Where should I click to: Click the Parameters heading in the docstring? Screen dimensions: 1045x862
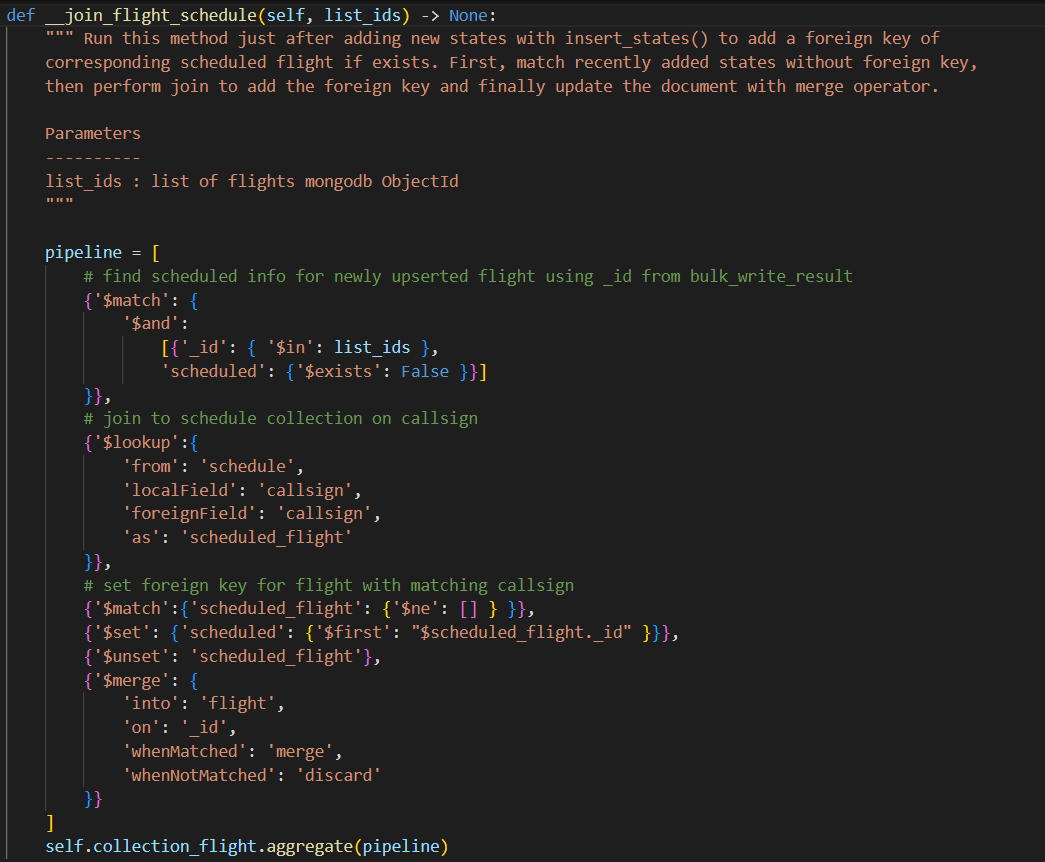pyautogui.click(x=93, y=134)
